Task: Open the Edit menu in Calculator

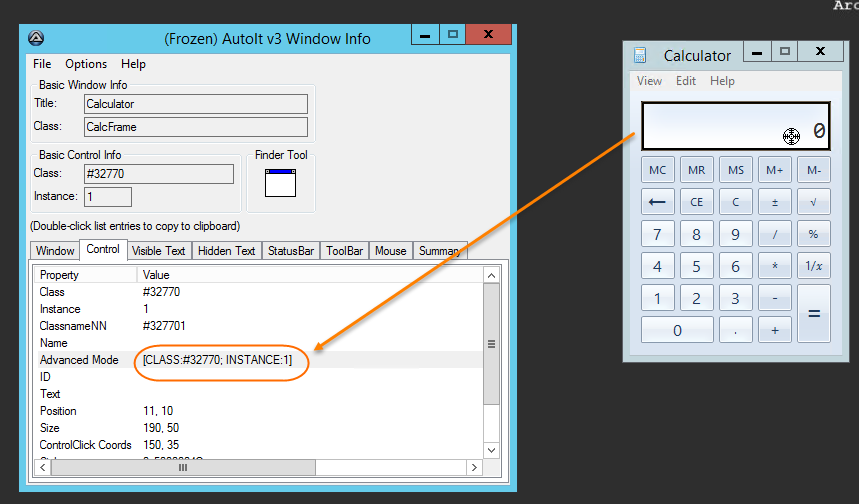Action: tap(686, 81)
